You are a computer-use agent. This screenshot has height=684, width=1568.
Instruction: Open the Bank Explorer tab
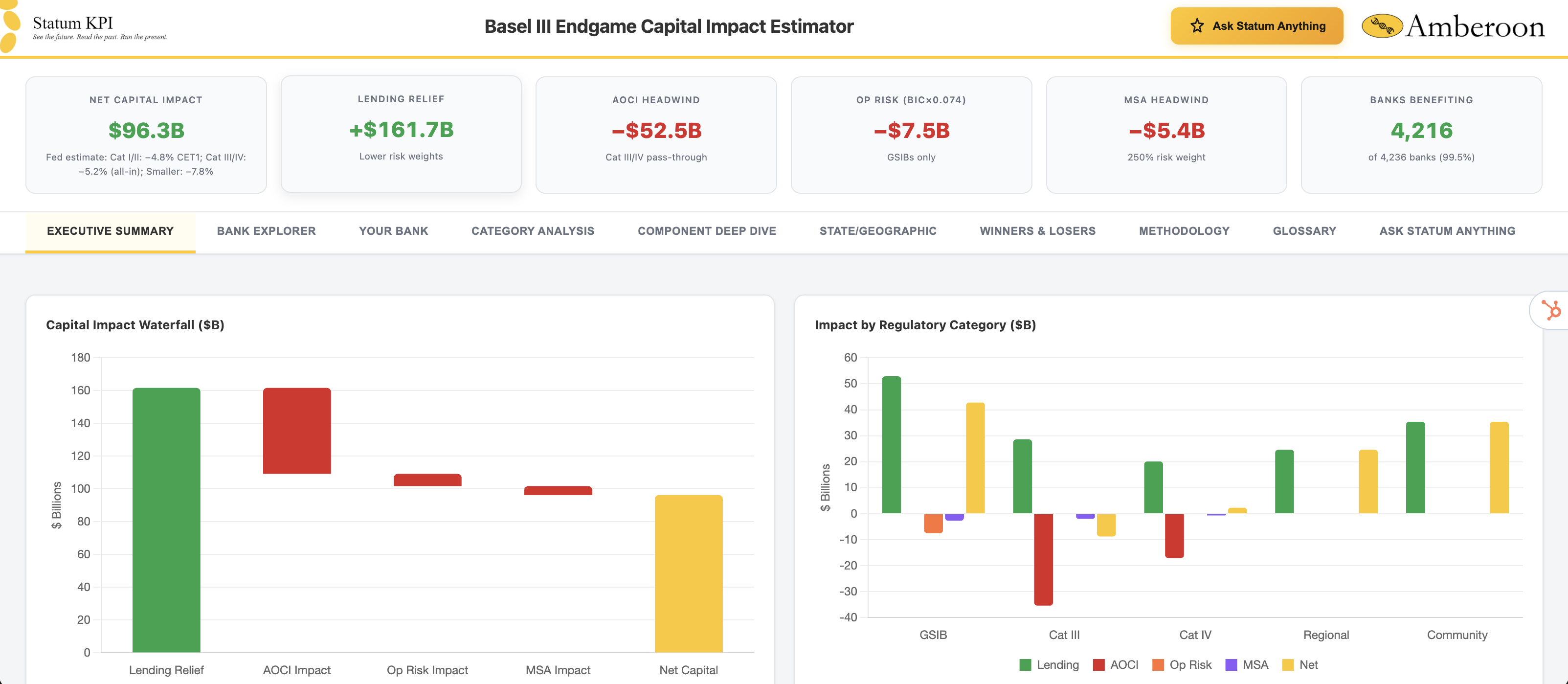266,231
